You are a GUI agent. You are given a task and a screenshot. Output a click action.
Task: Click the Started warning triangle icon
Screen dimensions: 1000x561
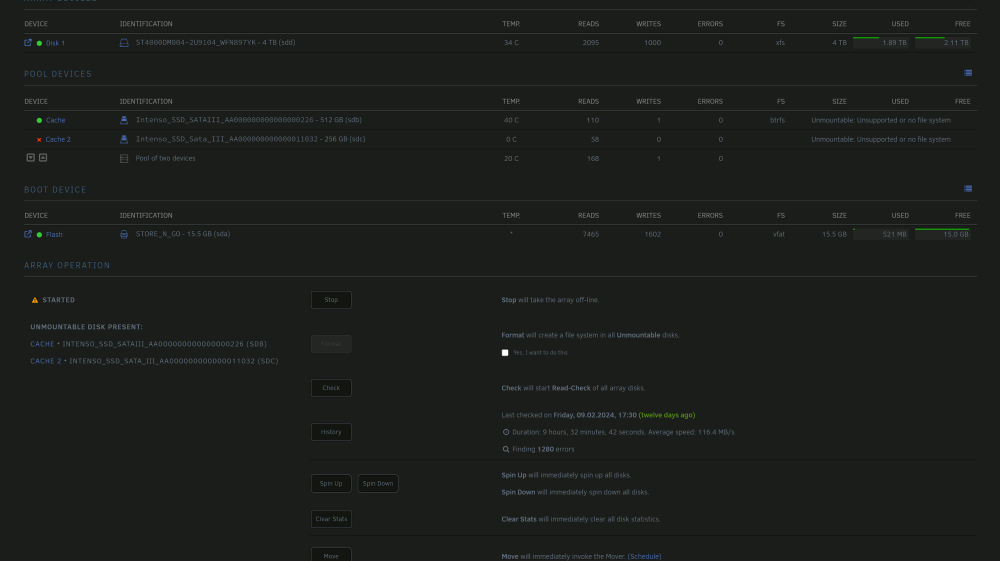(35, 300)
